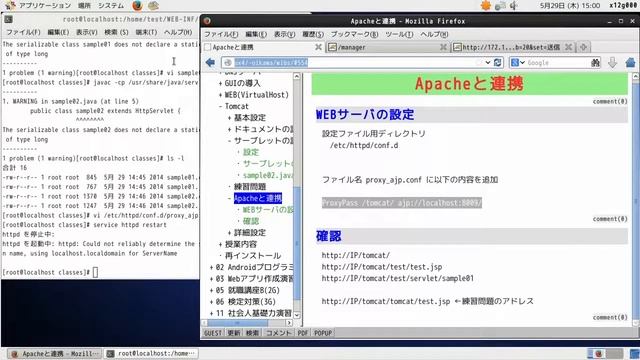Image resolution: width=640 pixels, height=360 pixels.
Task: Click the コメント button
Action: [x=278, y=333]
